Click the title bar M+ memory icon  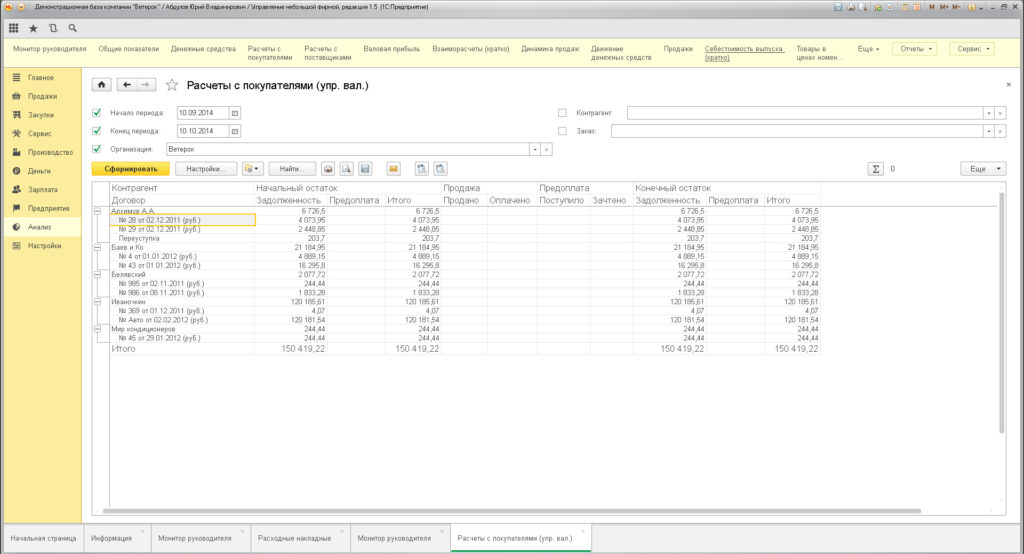coord(944,7)
